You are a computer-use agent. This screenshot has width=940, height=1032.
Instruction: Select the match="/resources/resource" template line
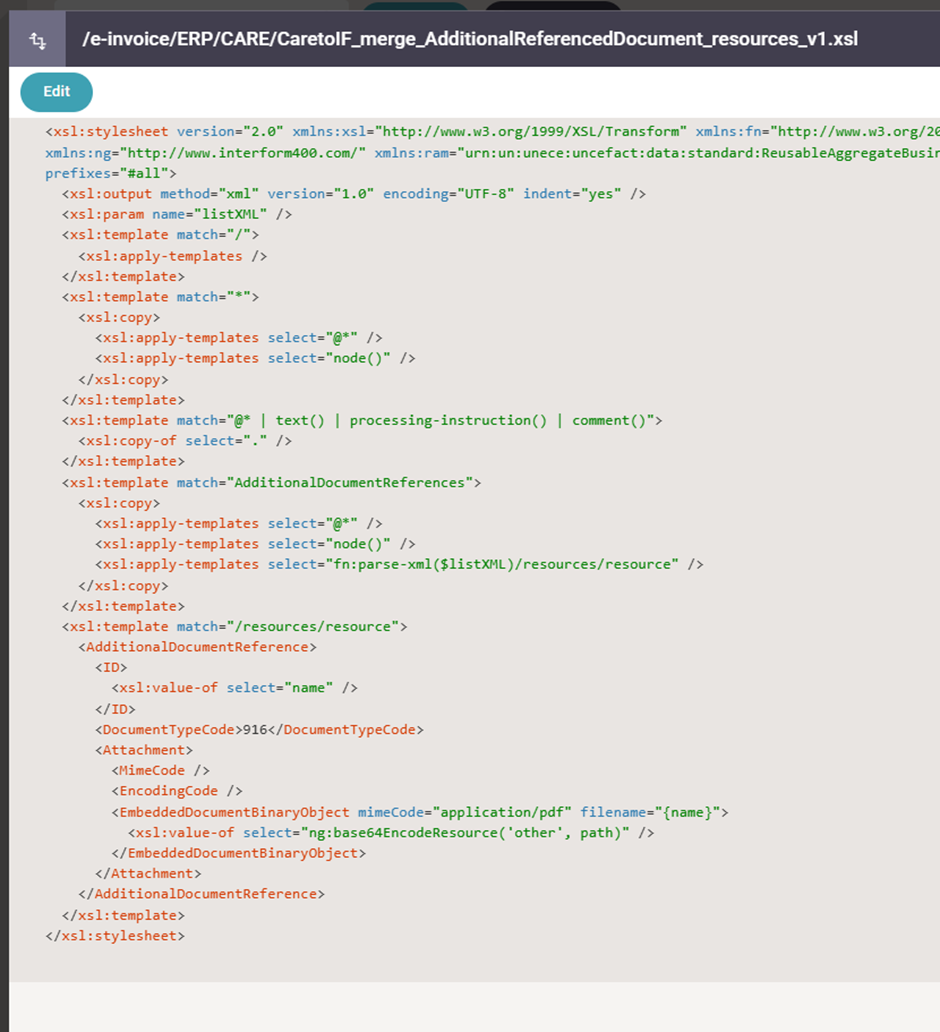[x=234, y=626]
